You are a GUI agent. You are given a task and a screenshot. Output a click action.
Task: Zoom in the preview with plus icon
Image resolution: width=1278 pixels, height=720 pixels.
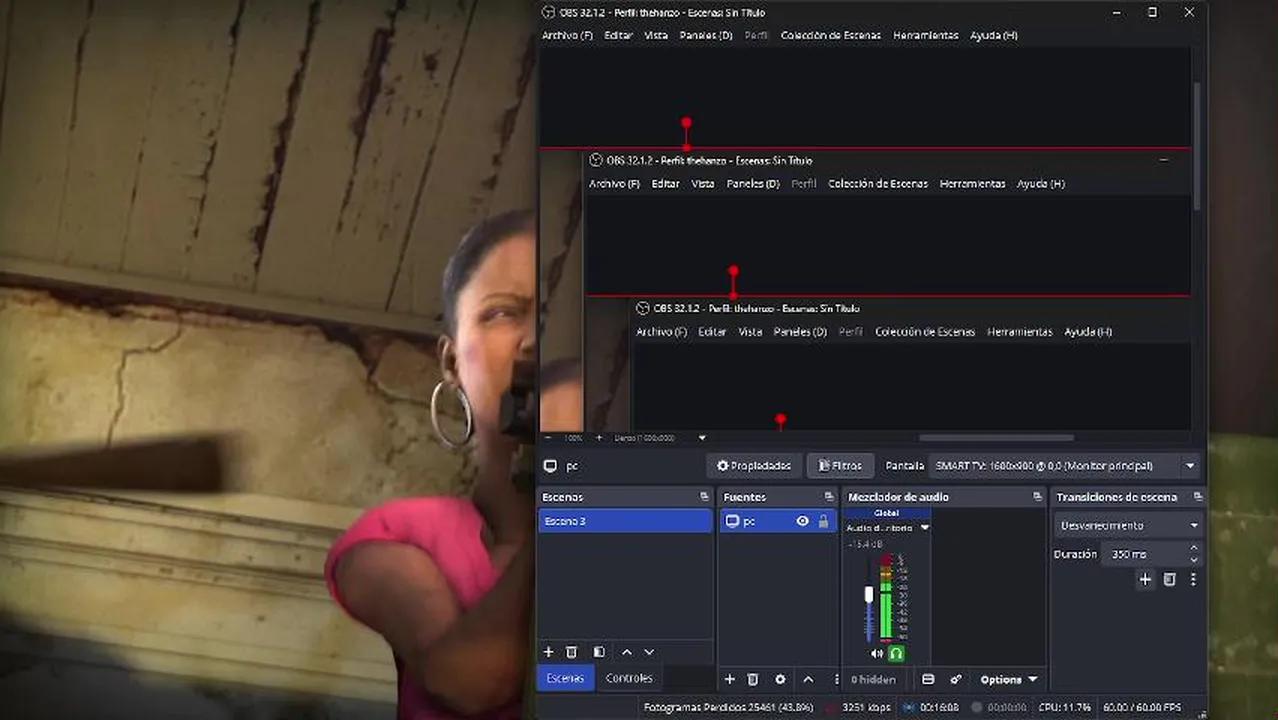pos(599,438)
